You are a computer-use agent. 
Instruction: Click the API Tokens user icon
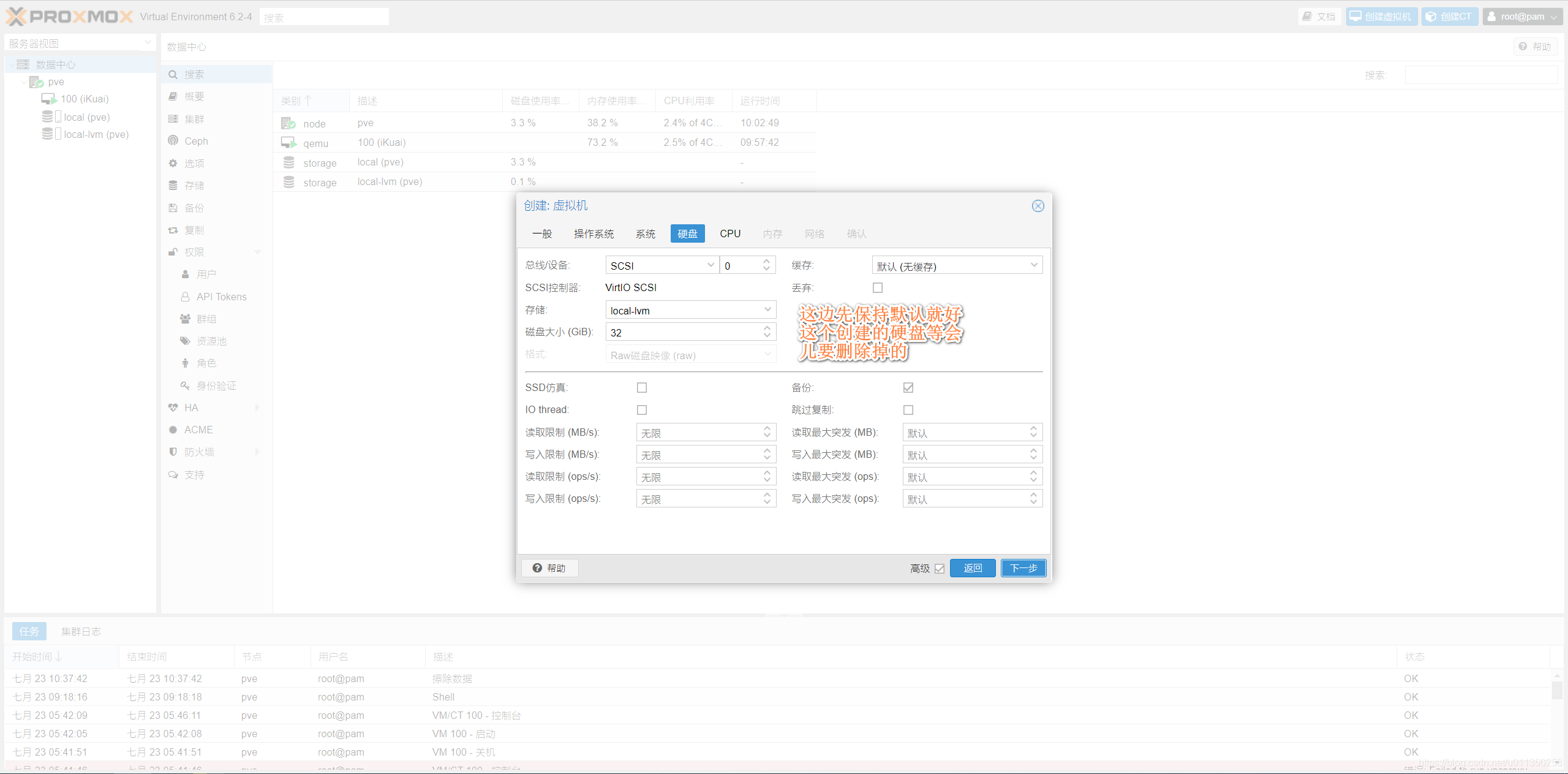[x=185, y=297]
